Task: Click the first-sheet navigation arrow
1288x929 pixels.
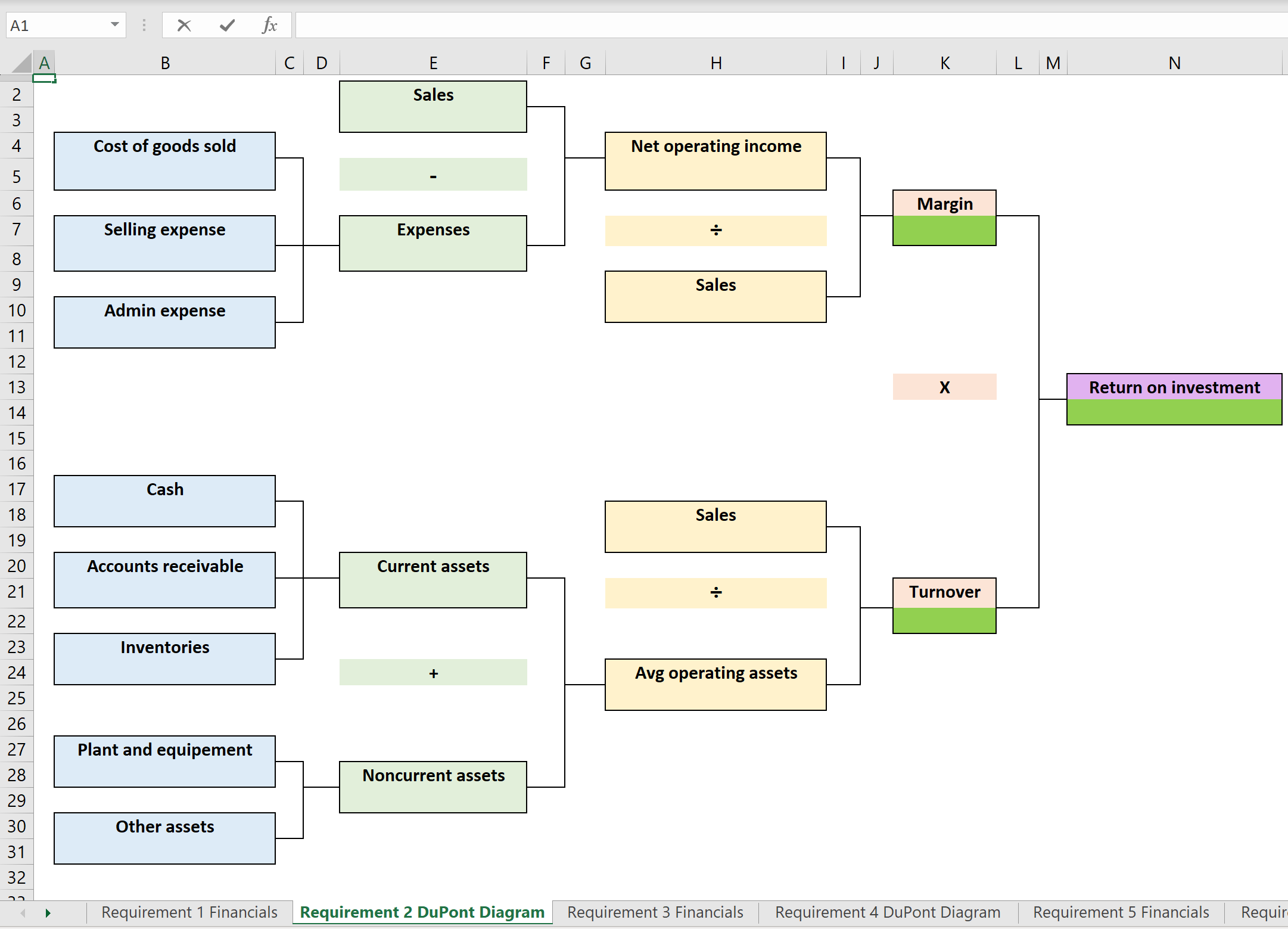Action: pyautogui.click(x=23, y=912)
